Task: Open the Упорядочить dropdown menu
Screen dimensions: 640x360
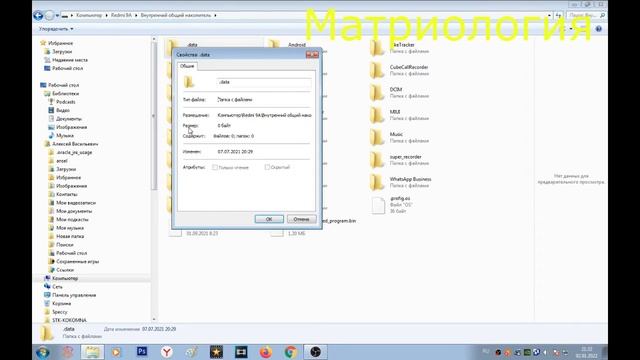Action: pyautogui.click(x=56, y=29)
